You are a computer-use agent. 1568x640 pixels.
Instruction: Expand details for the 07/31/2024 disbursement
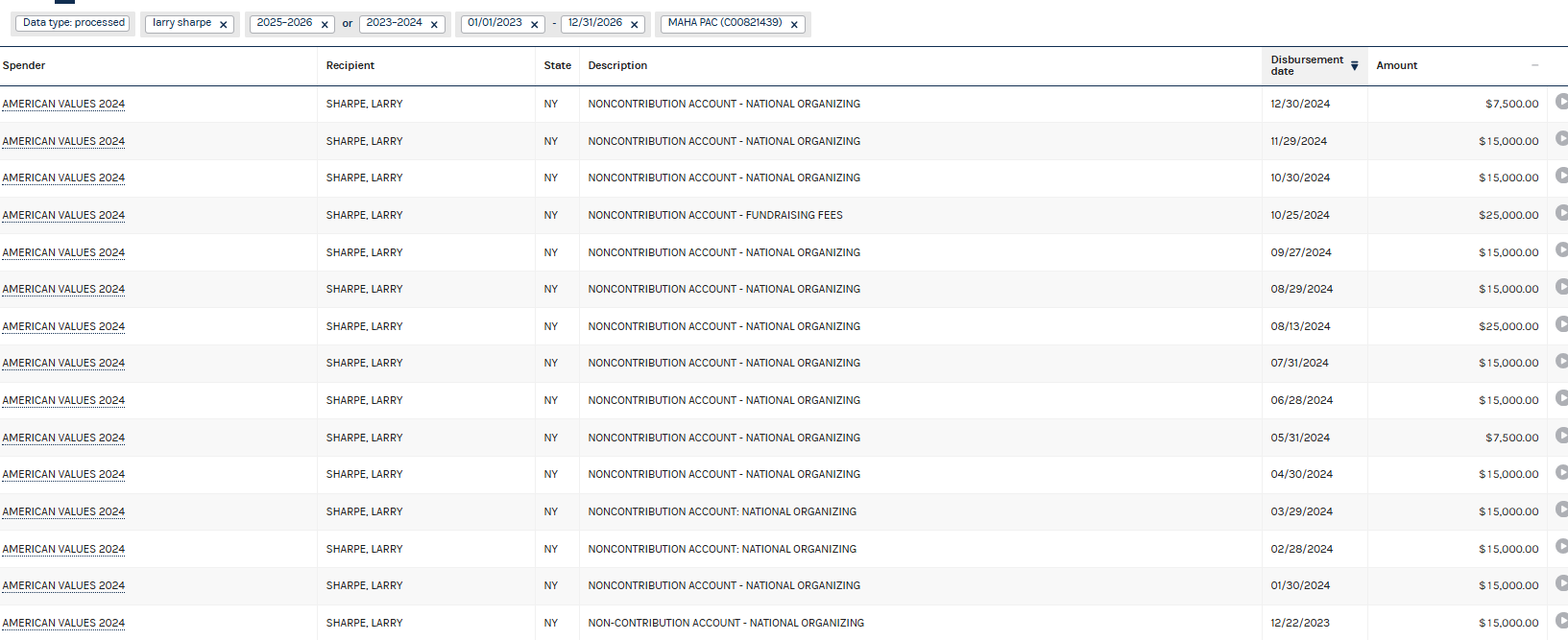pos(1561,361)
